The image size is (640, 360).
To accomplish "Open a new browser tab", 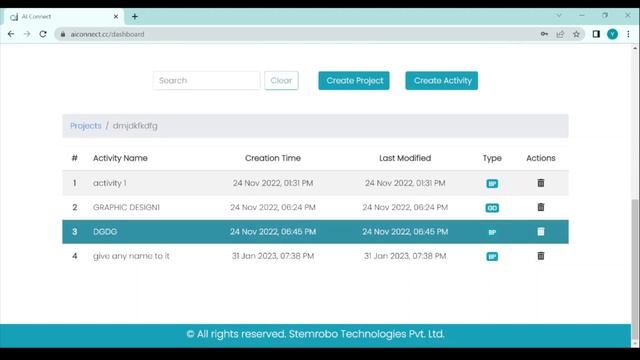I will 135,17.
